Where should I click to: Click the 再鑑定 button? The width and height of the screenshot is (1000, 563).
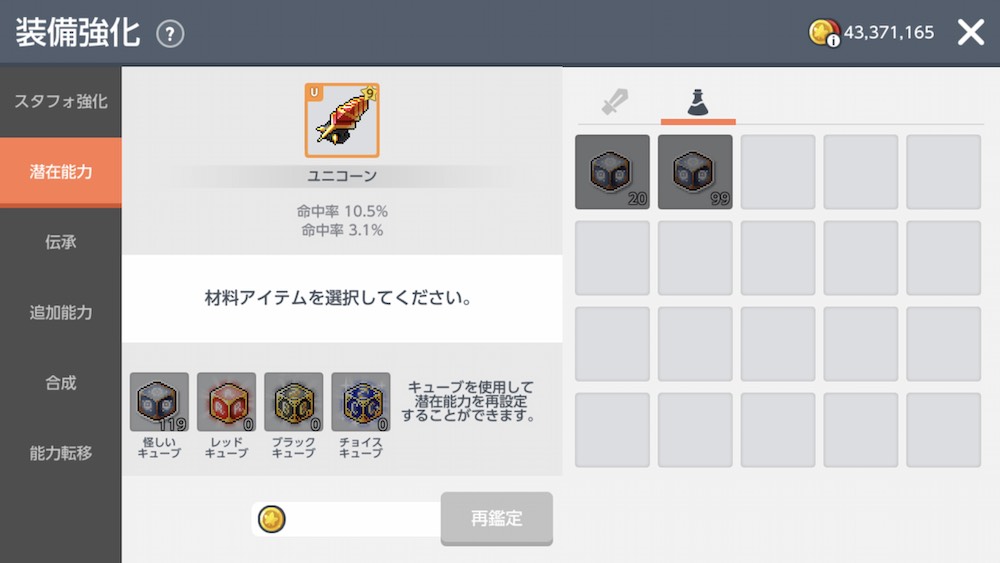497,518
